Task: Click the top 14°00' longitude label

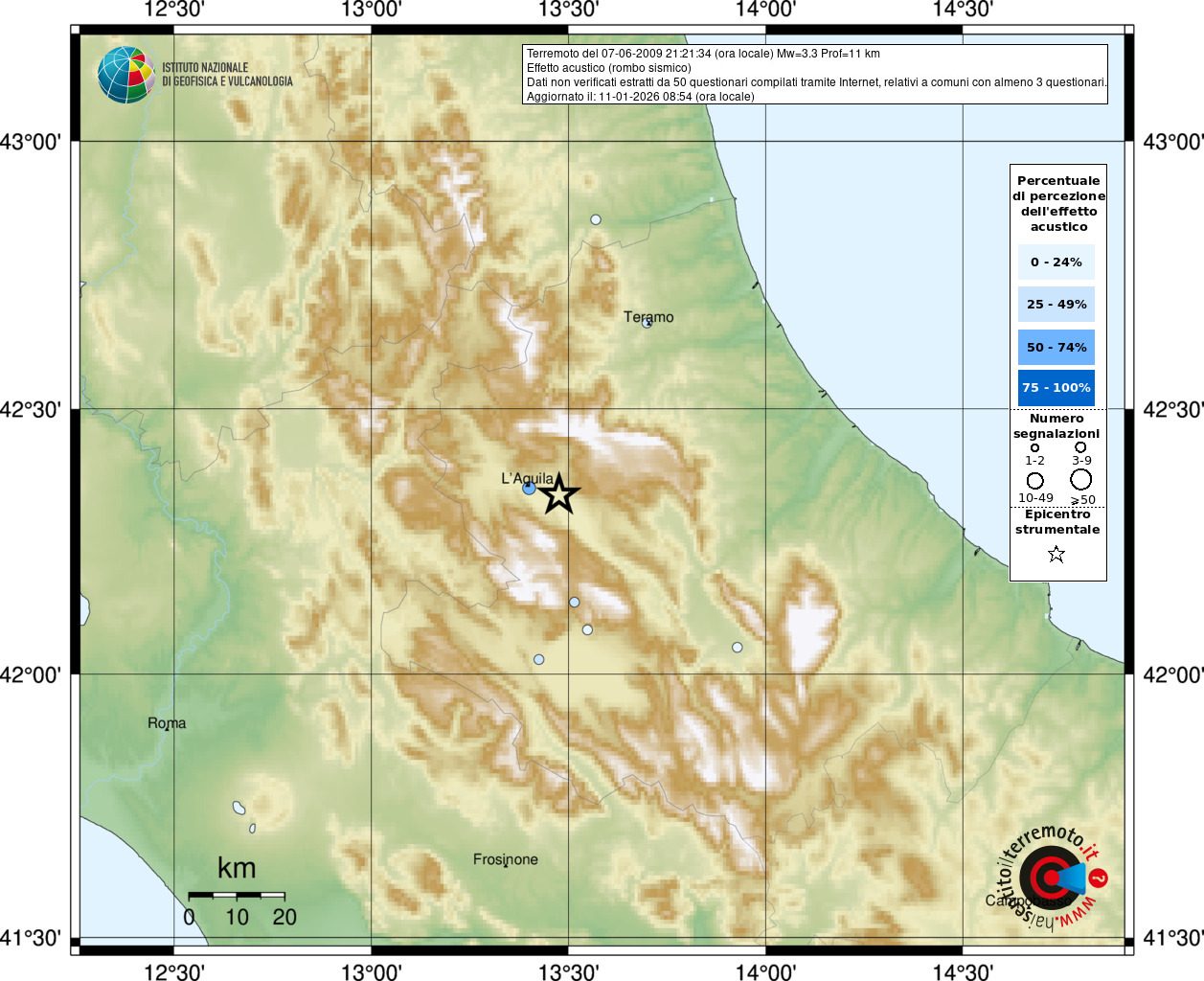Action: click(x=766, y=10)
